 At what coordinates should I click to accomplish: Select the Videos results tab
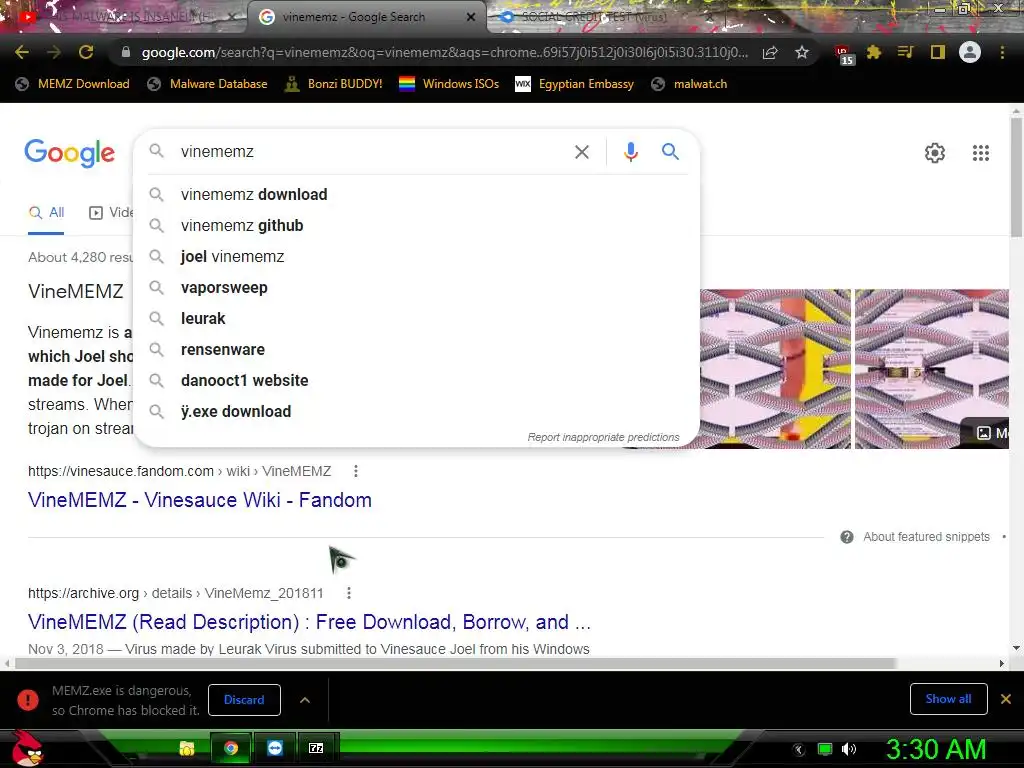(x=110, y=213)
